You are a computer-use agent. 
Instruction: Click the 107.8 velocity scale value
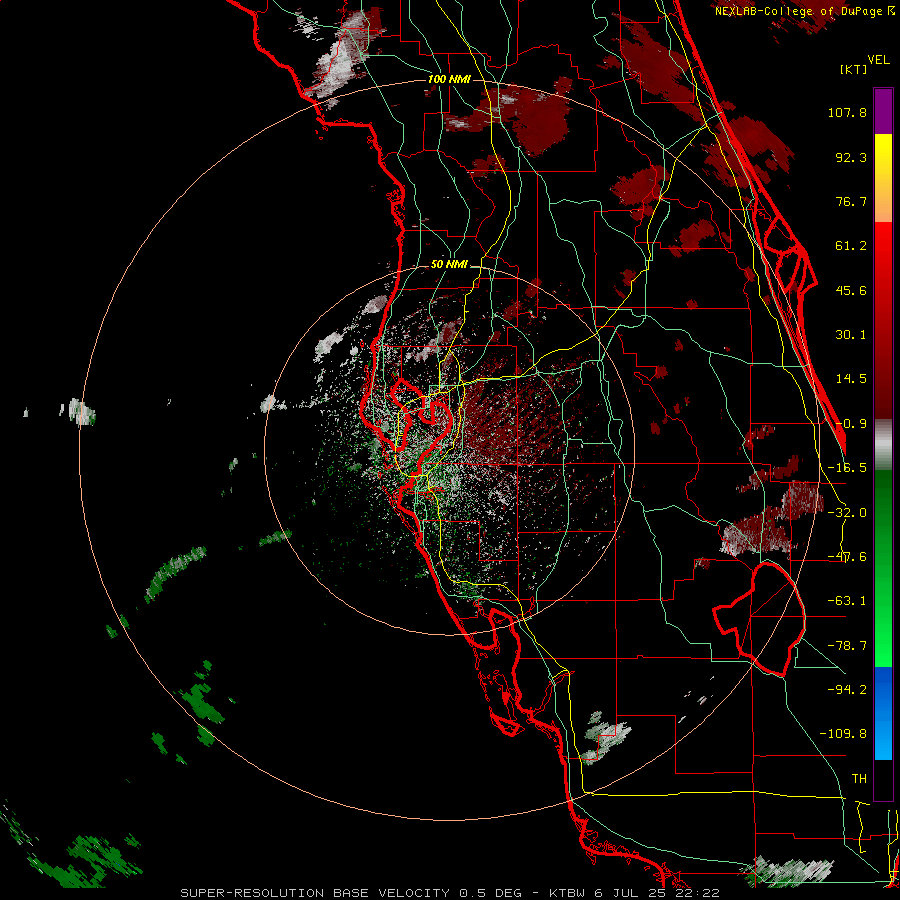[x=847, y=112]
